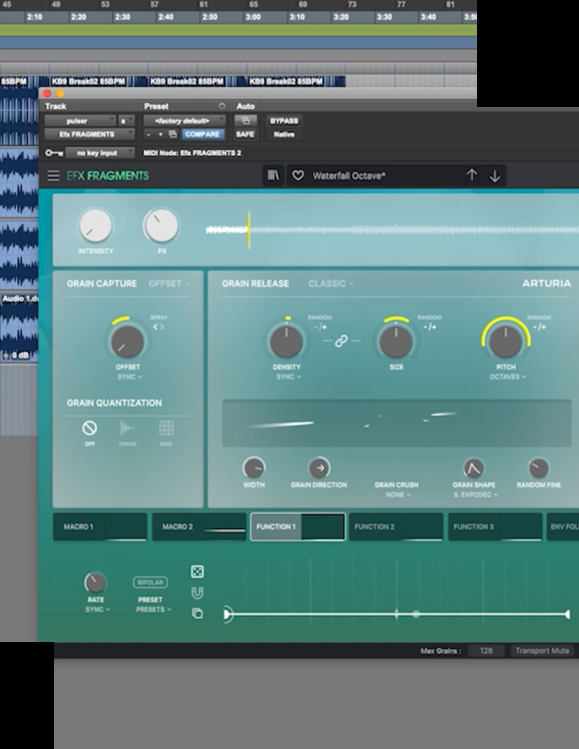Click the plugin automation enable icon
579x749 pixels.
click(x=246, y=121)
